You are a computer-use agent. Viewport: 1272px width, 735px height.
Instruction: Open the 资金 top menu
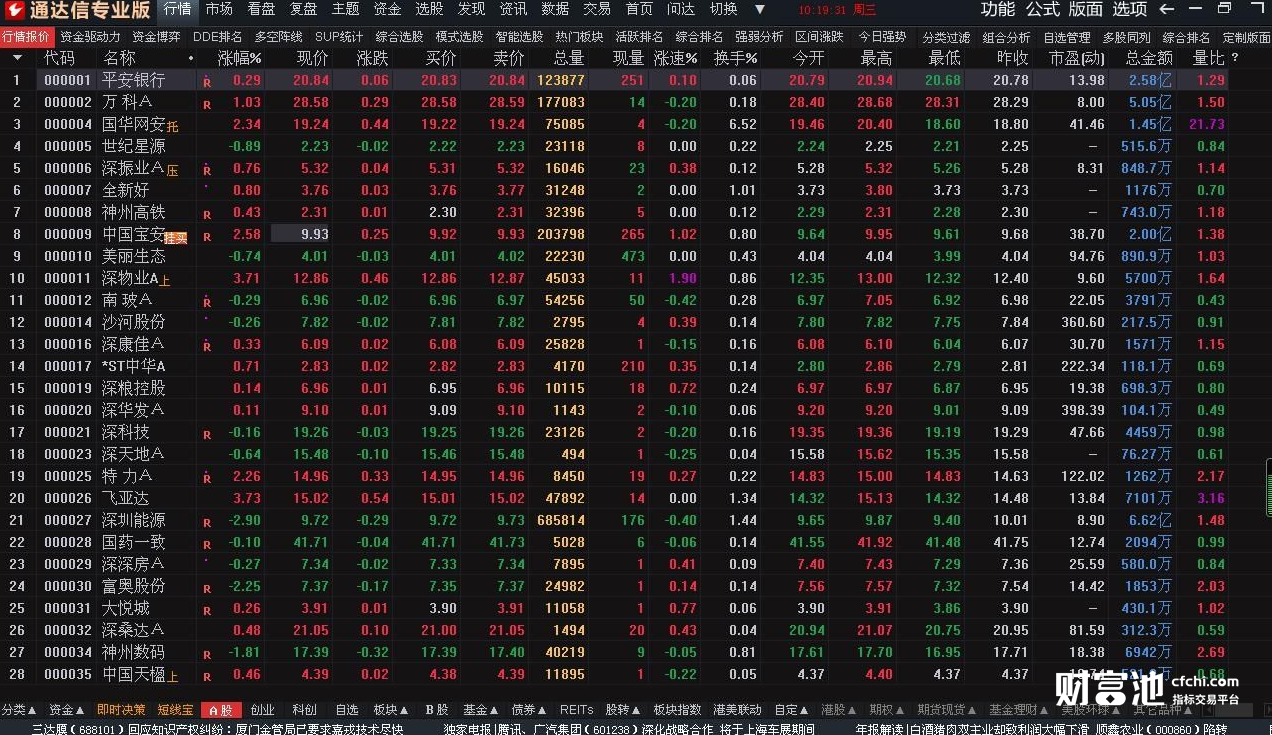pos(387,9)
